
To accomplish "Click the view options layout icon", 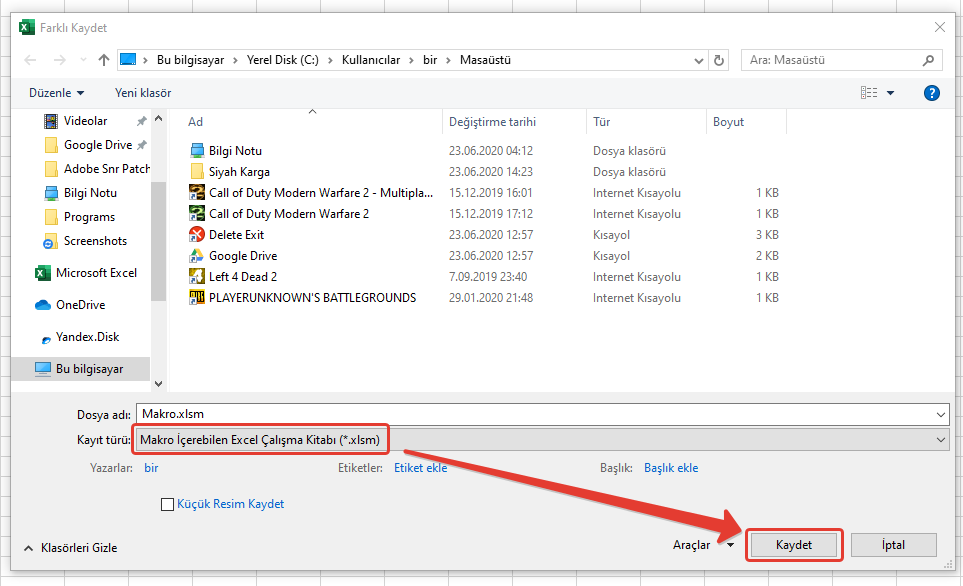I will [x=868, y=93].
